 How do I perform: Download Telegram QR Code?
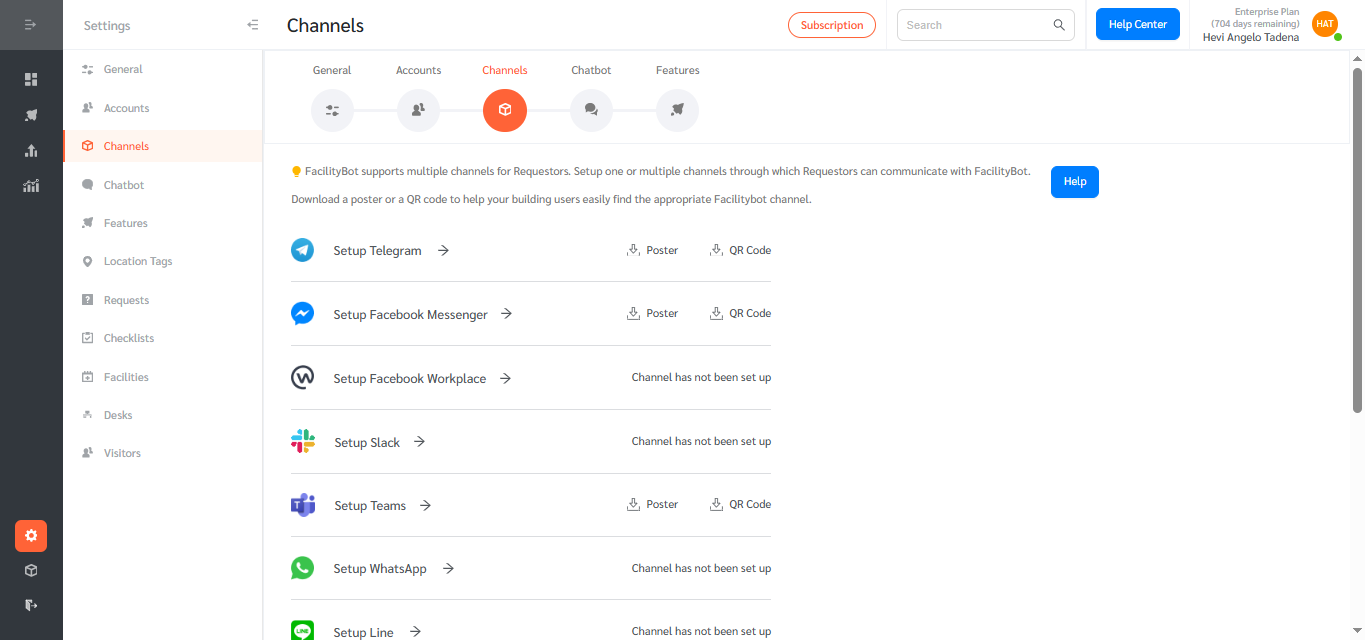(740, 250)
